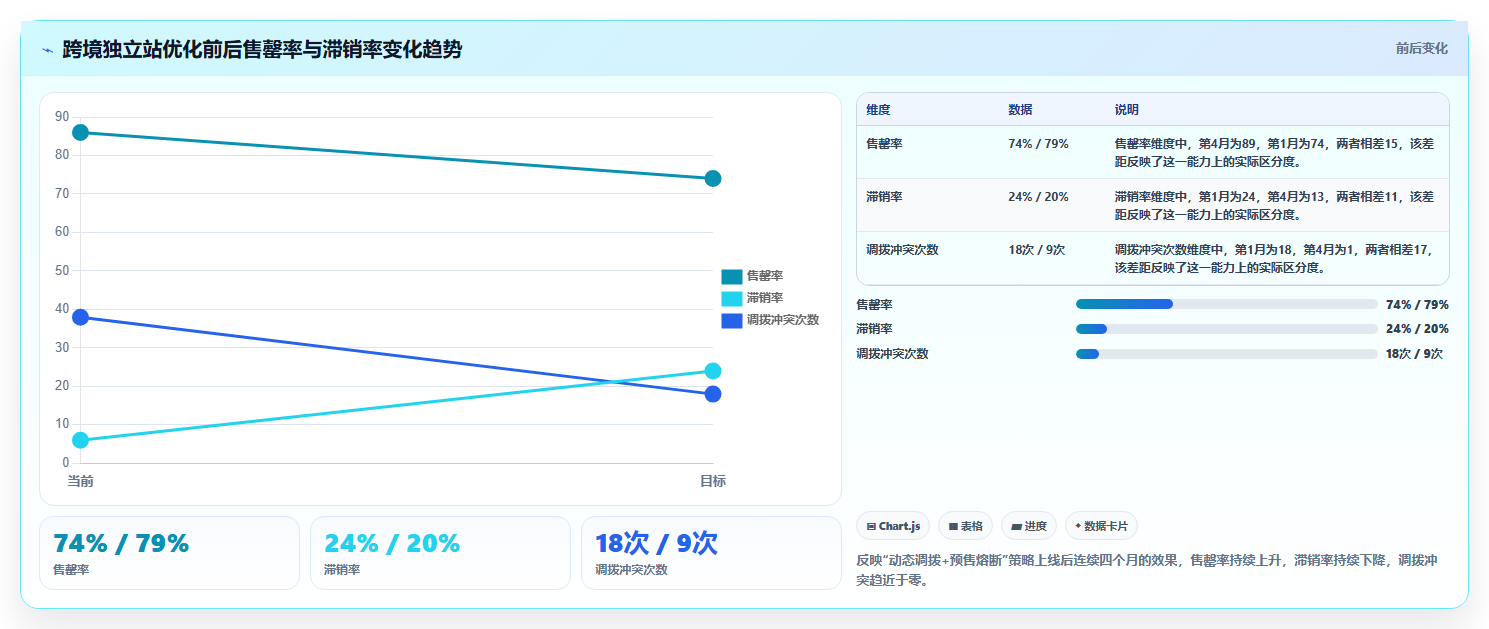This screenshot has height=629, width=1489.
Task: Click the 数据 table column header
Action: (x=1020, y=110)
